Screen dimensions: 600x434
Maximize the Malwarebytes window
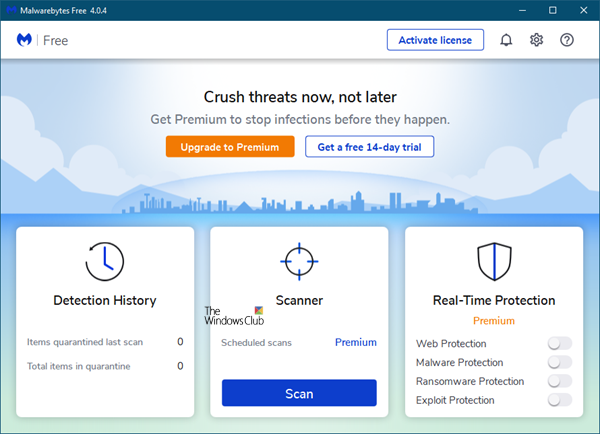tap(553, 9)
